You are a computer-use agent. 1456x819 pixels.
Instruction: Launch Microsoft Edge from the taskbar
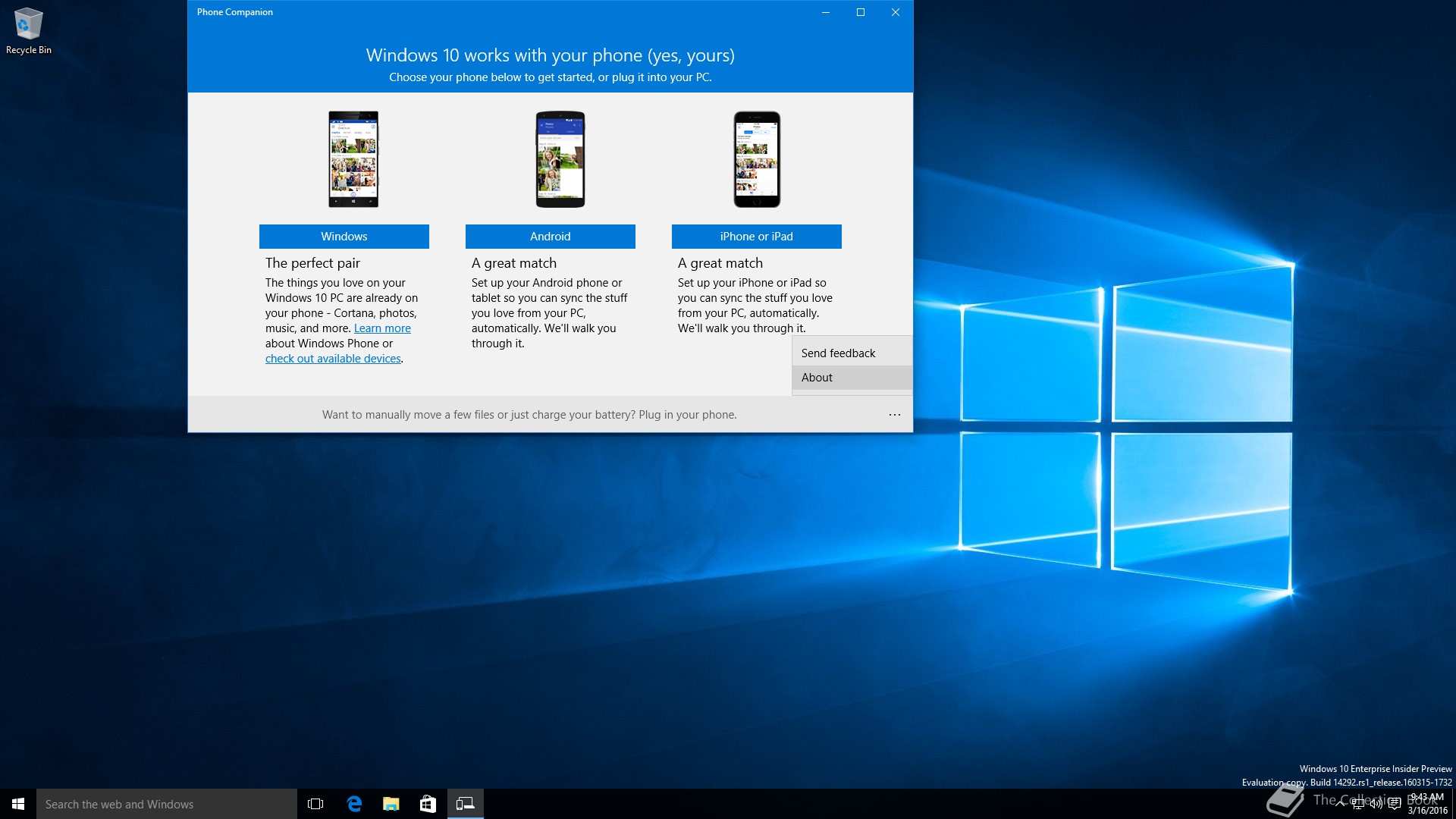(354, 804)
